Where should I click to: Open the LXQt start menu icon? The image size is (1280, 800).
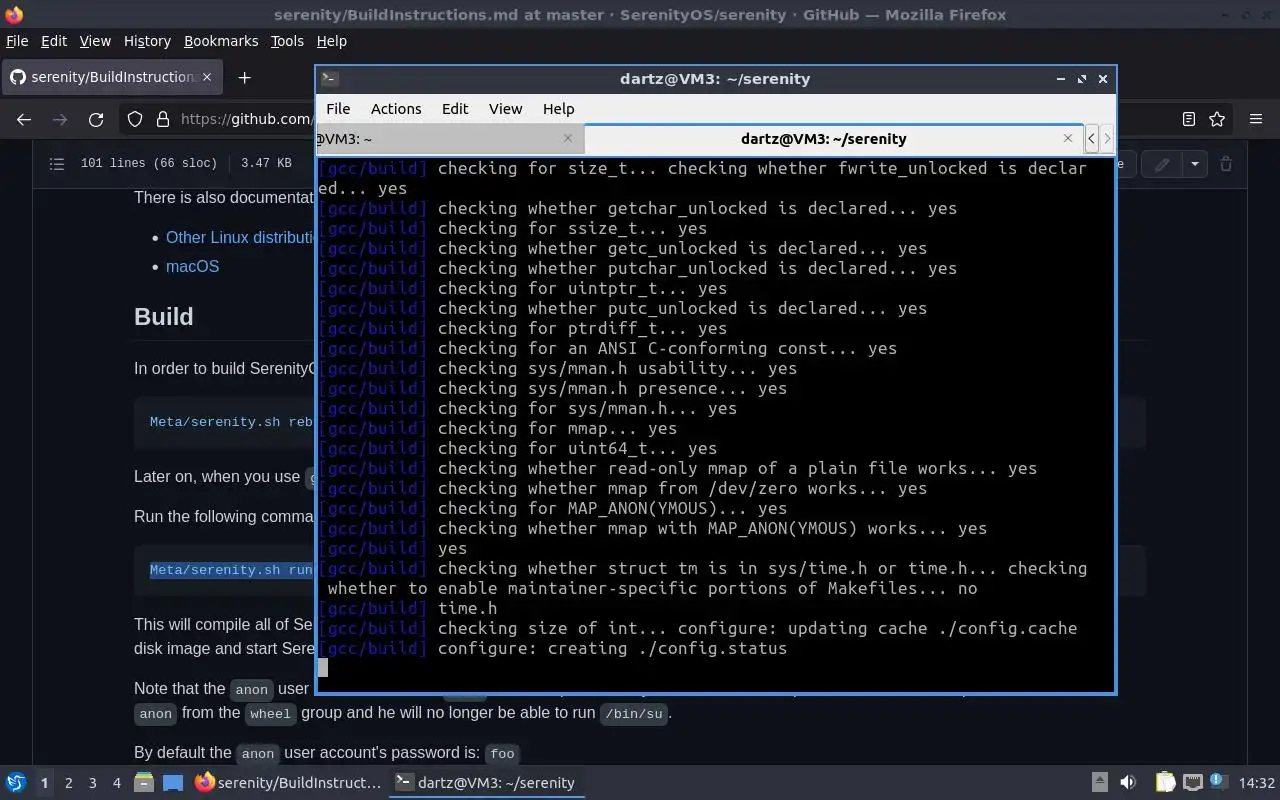tap(16, 782)
